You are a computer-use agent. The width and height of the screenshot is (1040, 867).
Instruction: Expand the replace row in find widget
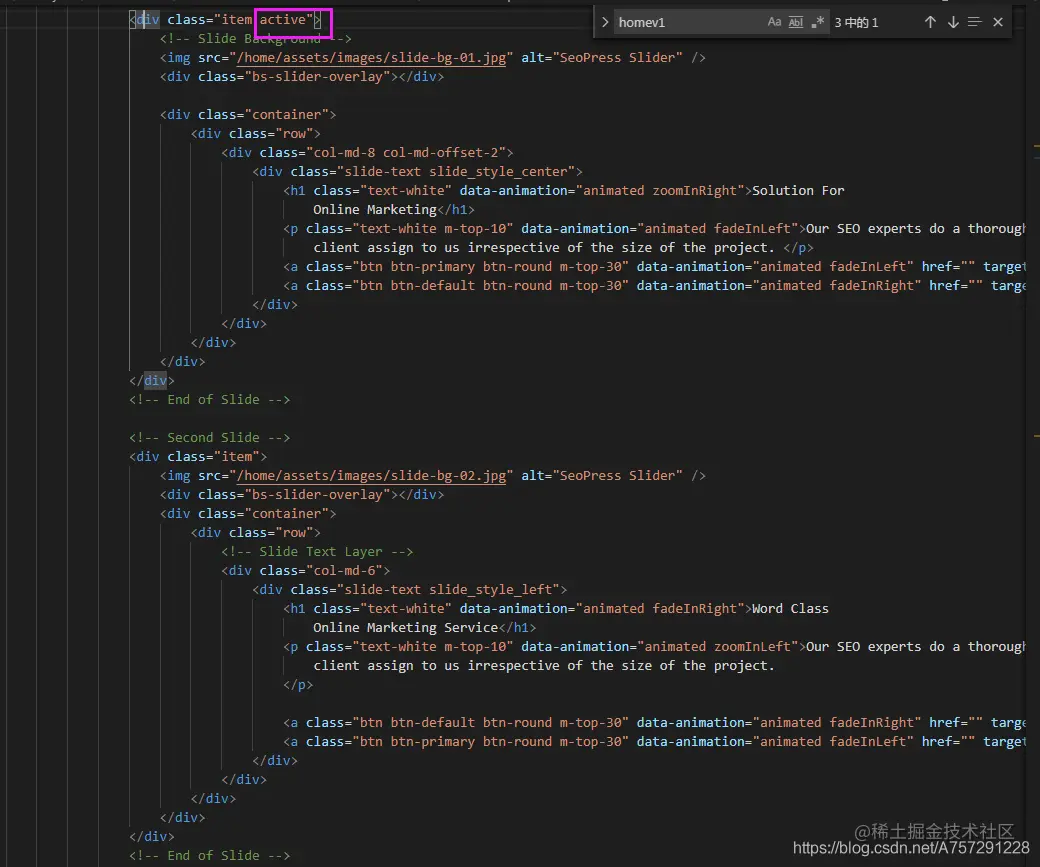pos(604,22)
